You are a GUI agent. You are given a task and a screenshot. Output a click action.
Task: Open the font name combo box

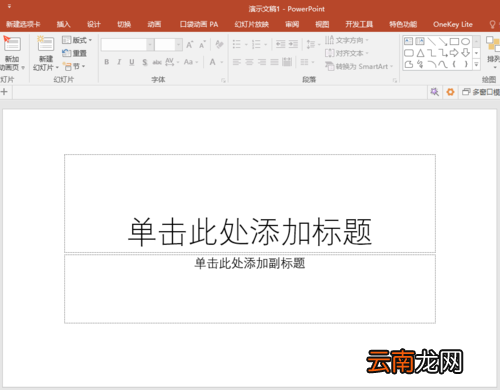tap(127, 44)
